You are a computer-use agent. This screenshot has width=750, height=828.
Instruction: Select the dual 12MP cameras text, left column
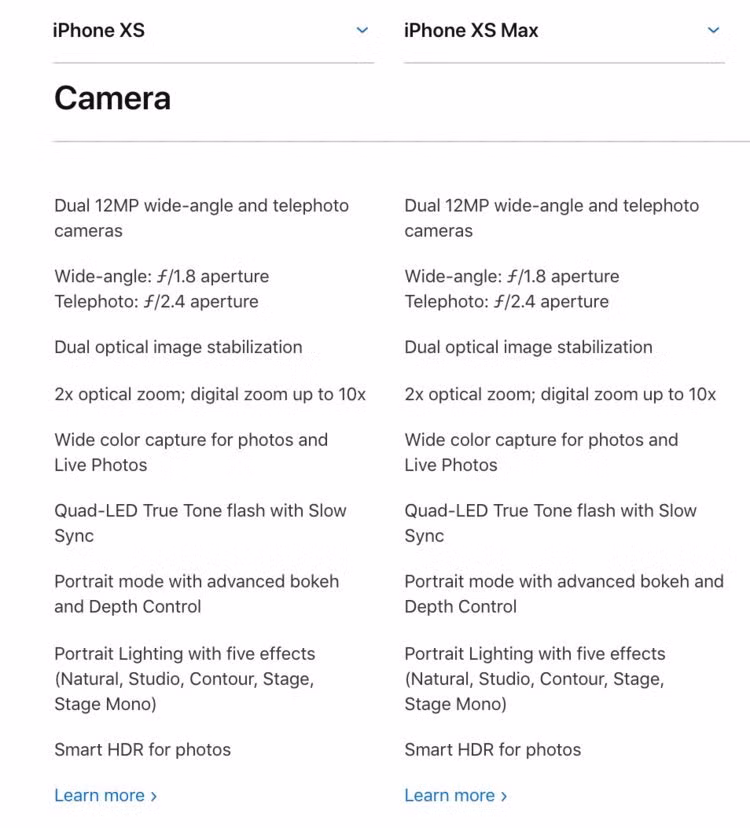click(200, 217)
